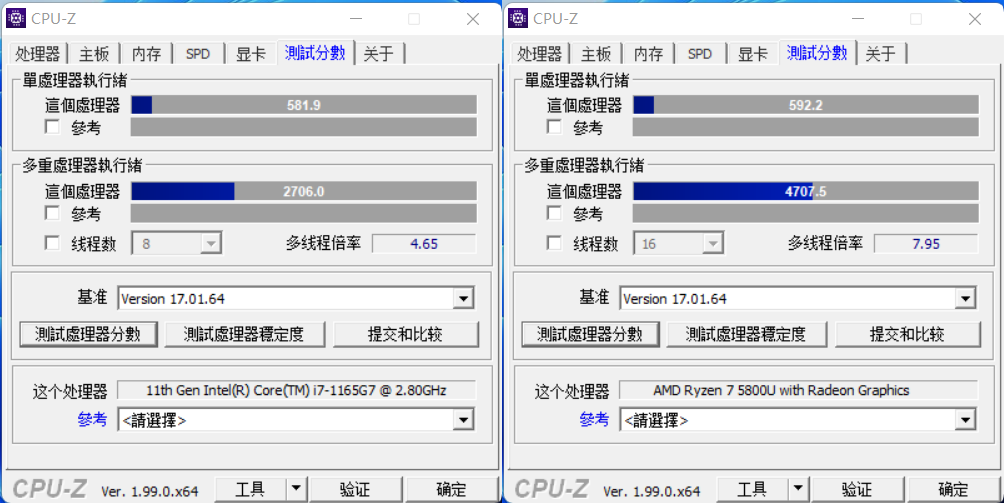Image resolution: width=1004 pixels, height=503 pixels.
Task: Click multi-thread ratio field showing 4.65
Action: pyautogui.click(x=424, y=244)
